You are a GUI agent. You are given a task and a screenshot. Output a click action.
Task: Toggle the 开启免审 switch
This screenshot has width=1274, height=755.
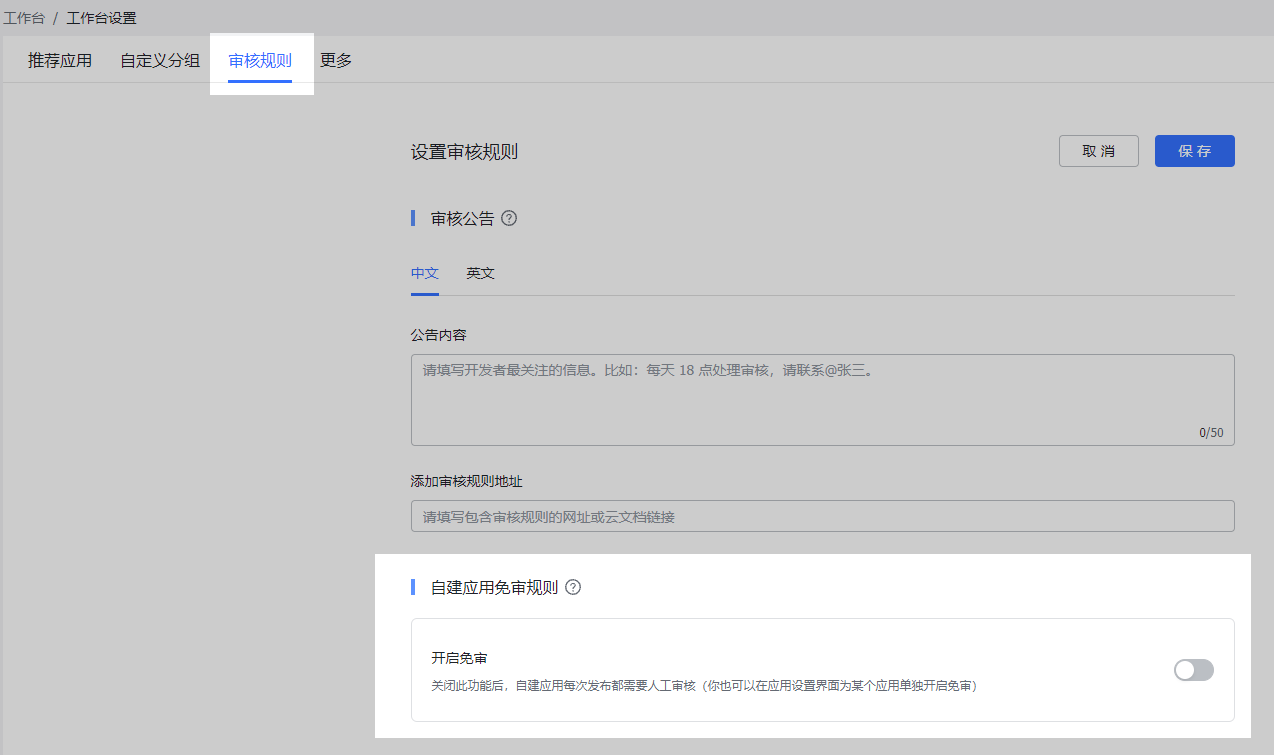pyautogui.click(x=1194, y=670)
